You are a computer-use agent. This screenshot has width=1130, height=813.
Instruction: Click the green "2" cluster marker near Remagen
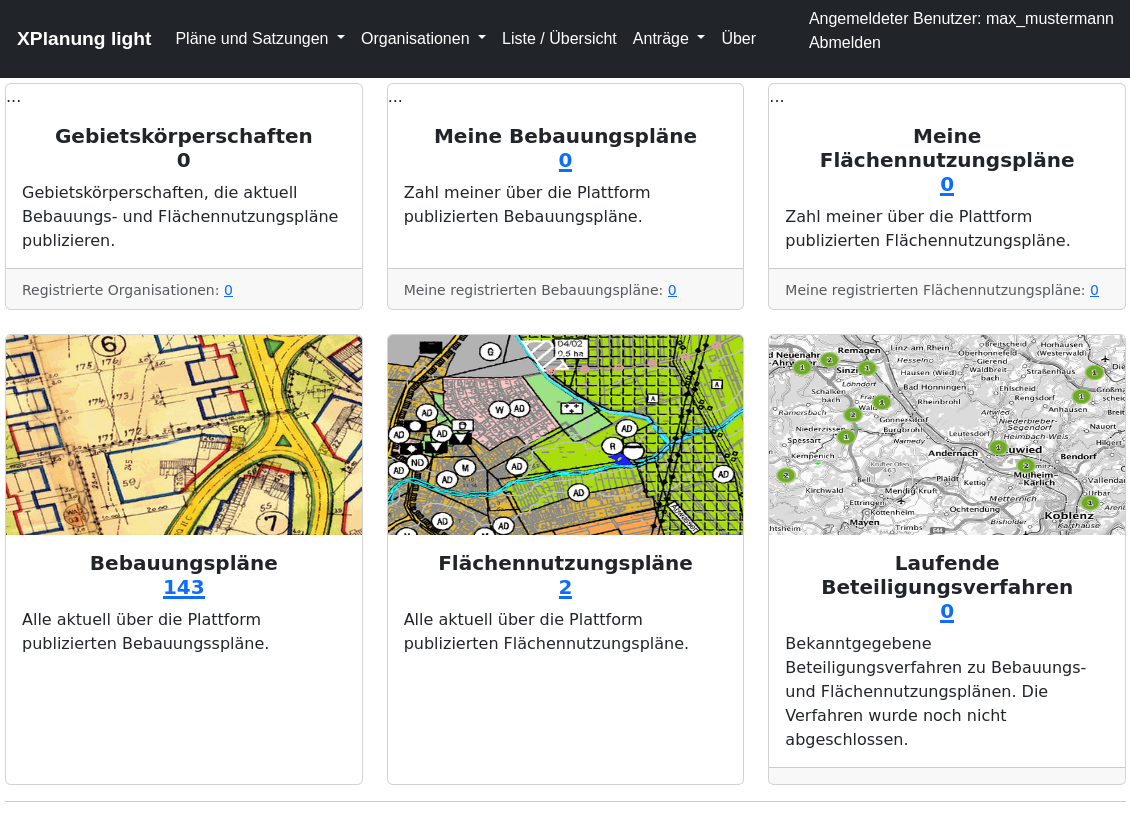pos(829,360)
